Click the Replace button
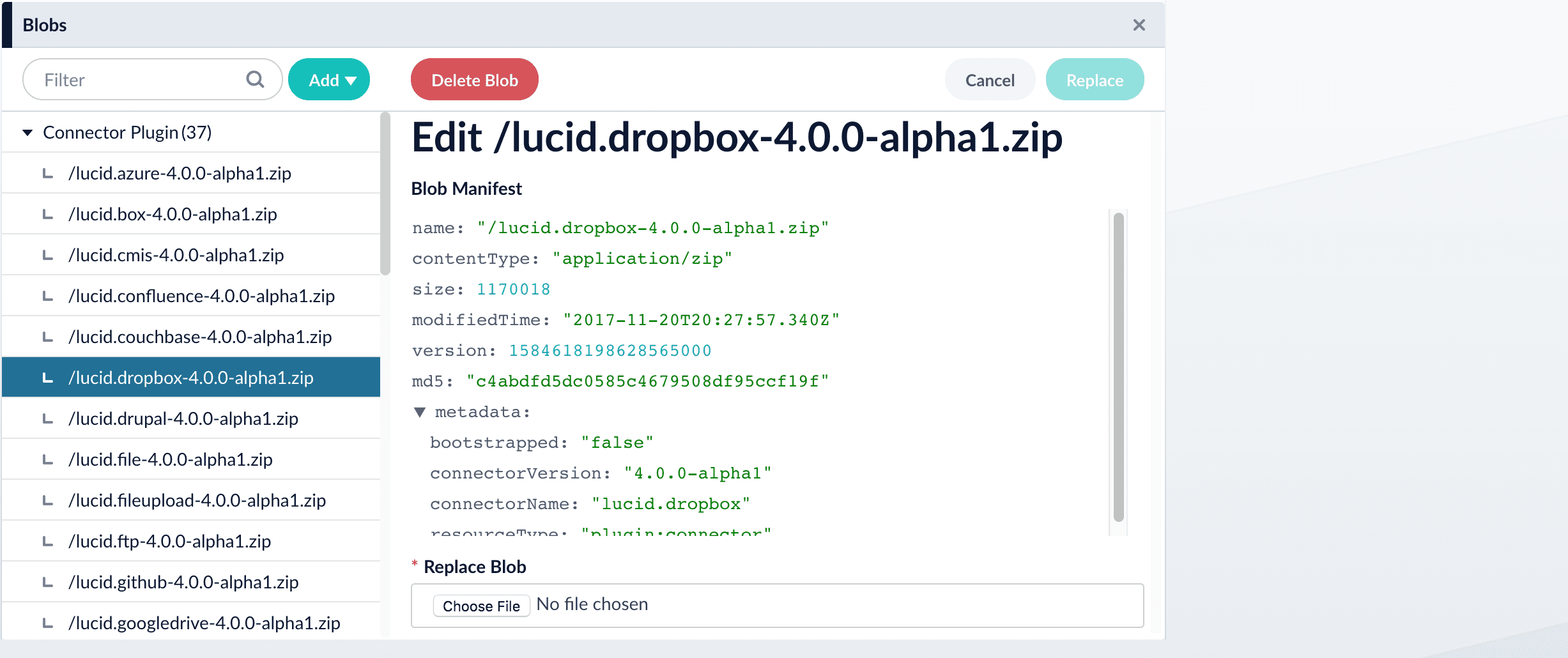The image size is (1568, 658). [1095, 79]
